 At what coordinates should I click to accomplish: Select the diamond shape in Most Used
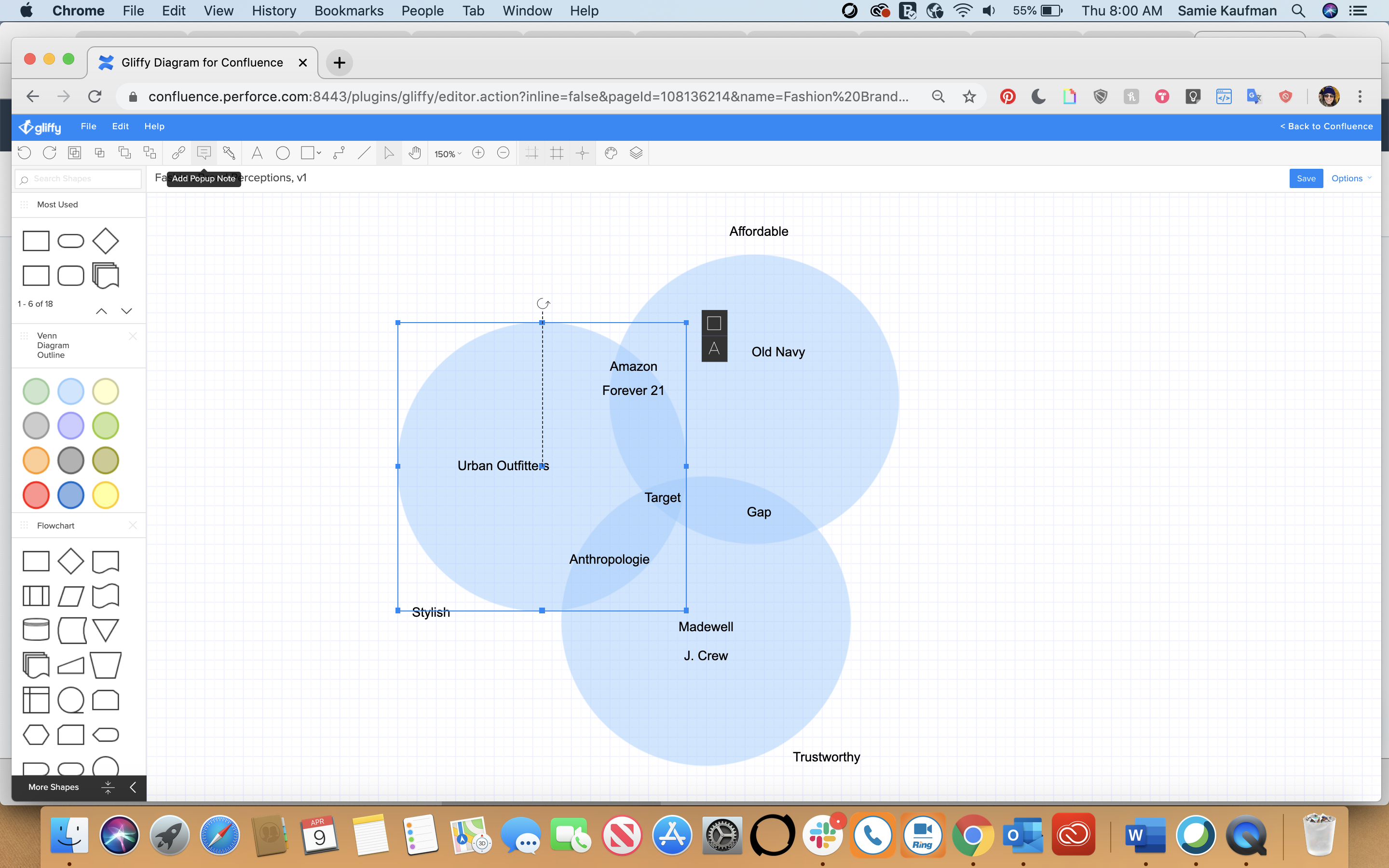point(106,241)
